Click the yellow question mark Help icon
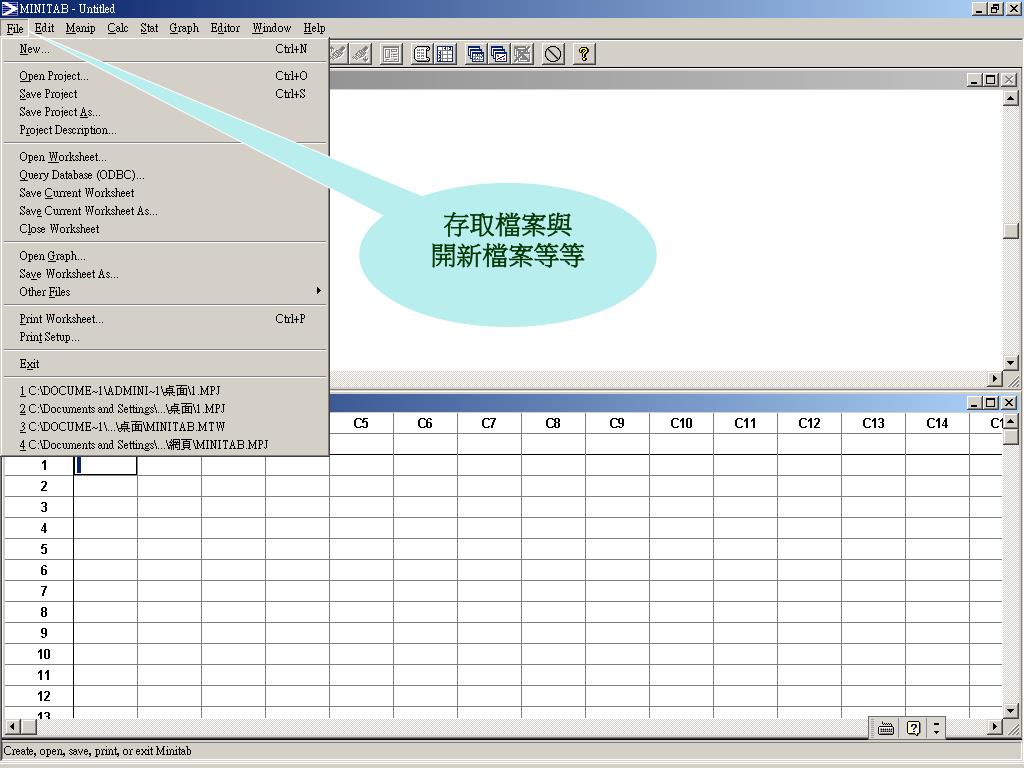 [x=584, y=54]
